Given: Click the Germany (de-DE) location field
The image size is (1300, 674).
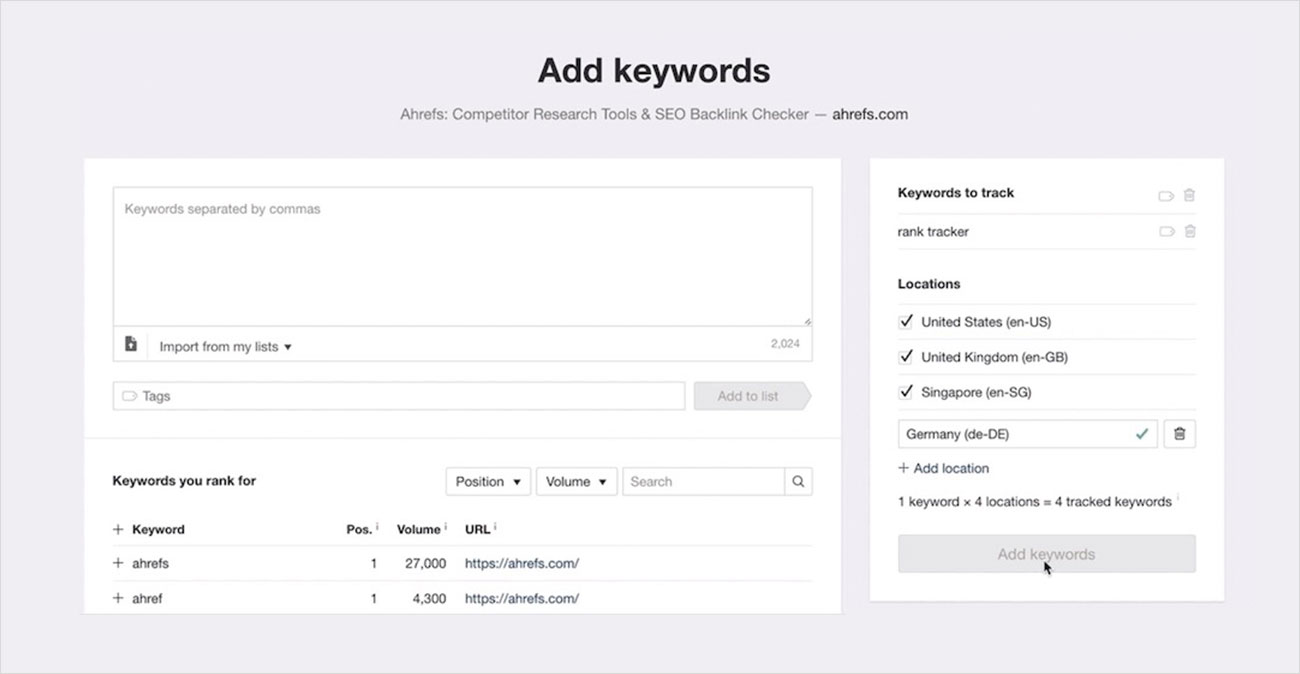Looking at the screenshot, I should tap(1028, 434).
